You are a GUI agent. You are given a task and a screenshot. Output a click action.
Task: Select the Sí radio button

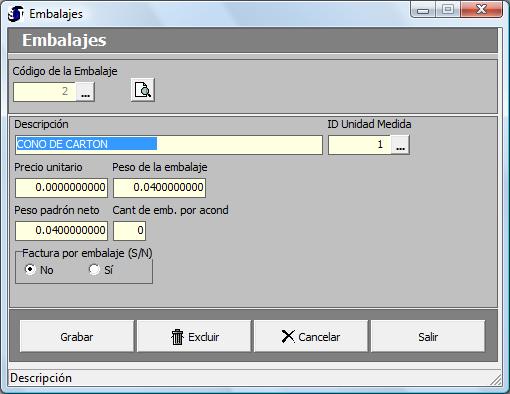click(x=94, y=269)
